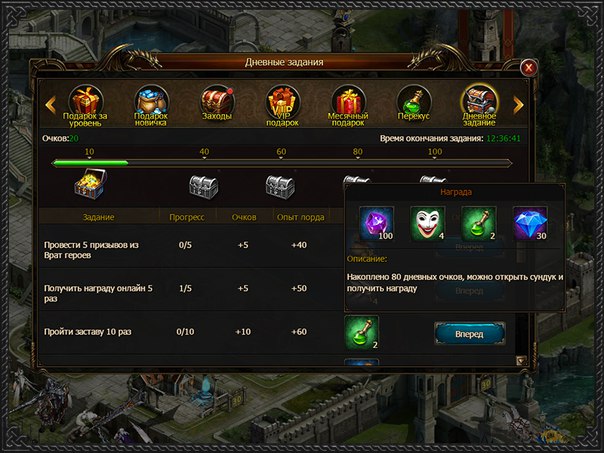
Task: Click the Вперед button for Пройти заставу
Action: tap(470, 334)
